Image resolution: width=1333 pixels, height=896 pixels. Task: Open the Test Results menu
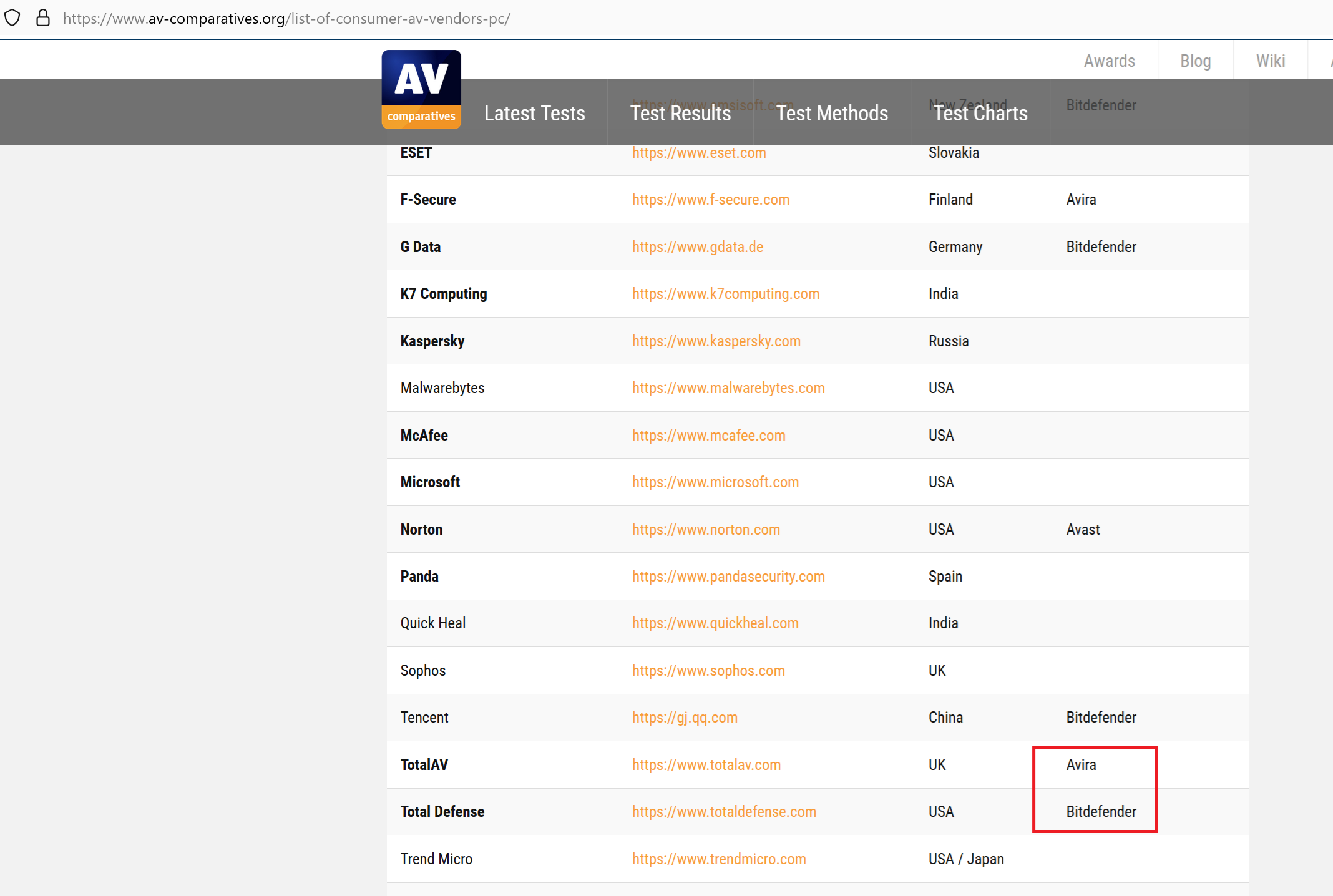click(680, 114)
